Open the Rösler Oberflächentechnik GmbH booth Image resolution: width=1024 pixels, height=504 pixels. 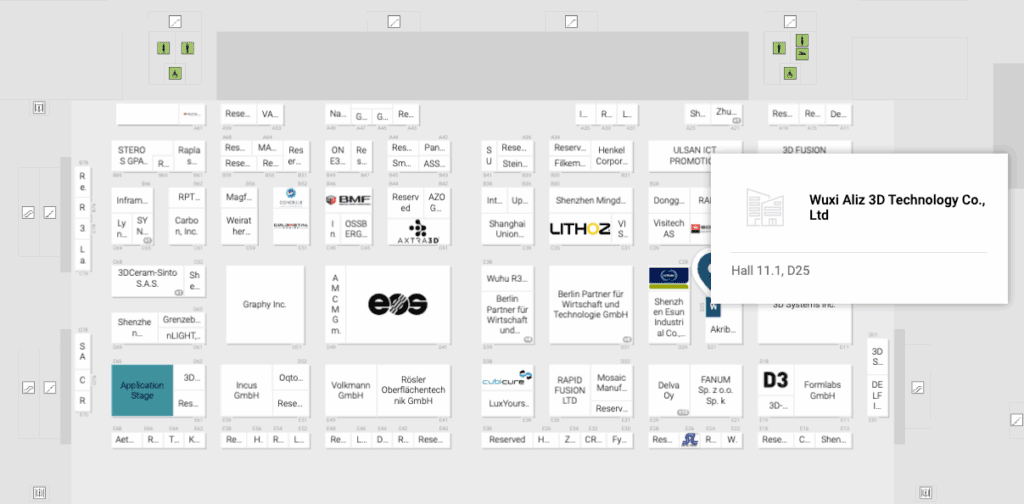(x=418, y=389)
